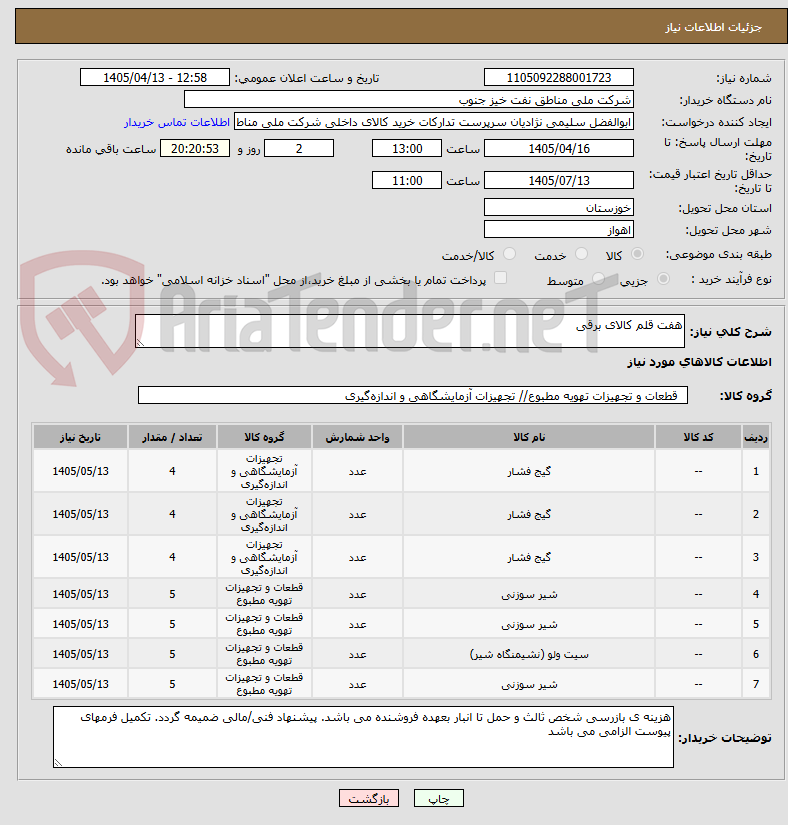
Task: Click the unit عدد in row 4
Action: pos(357,595)
